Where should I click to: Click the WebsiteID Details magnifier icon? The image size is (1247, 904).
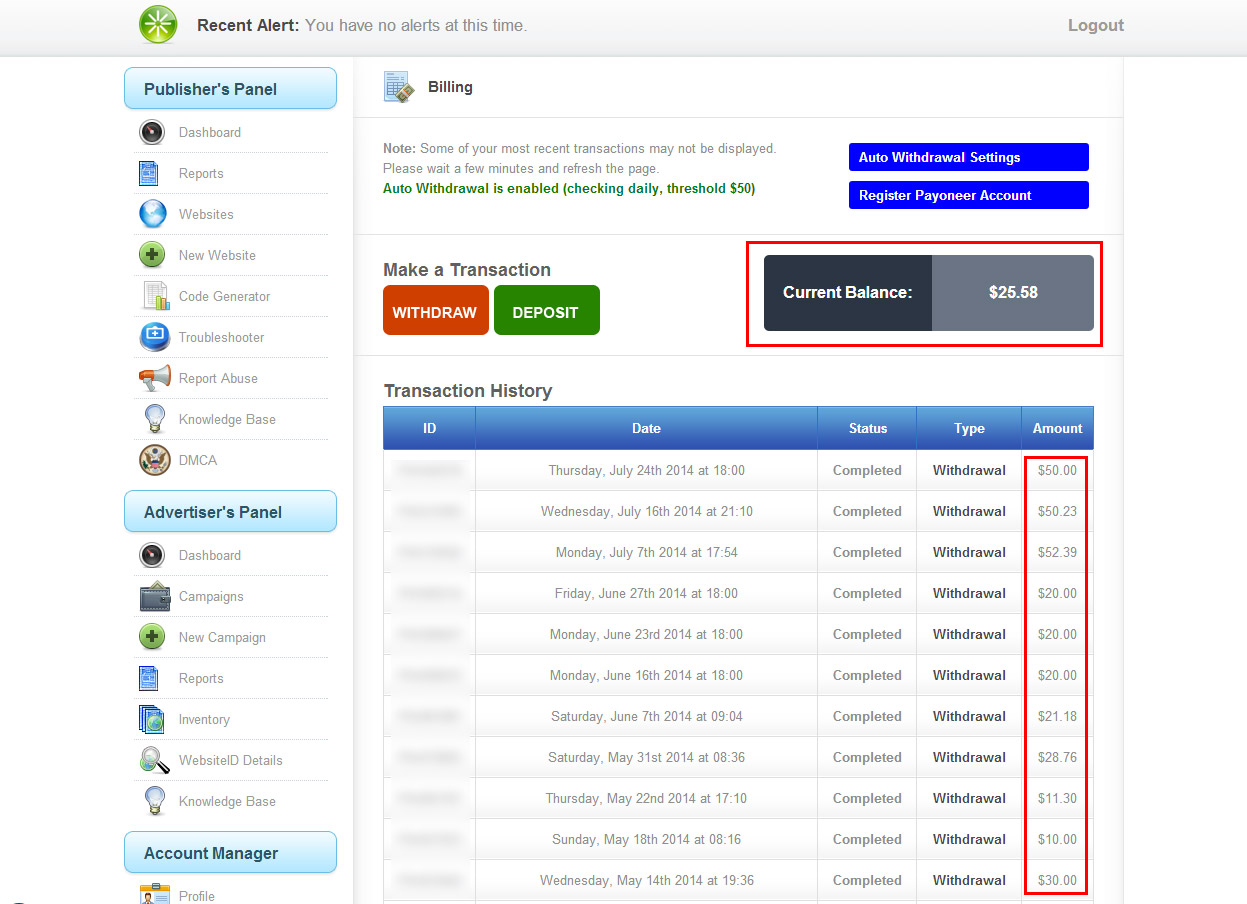[x=154, y=760]
